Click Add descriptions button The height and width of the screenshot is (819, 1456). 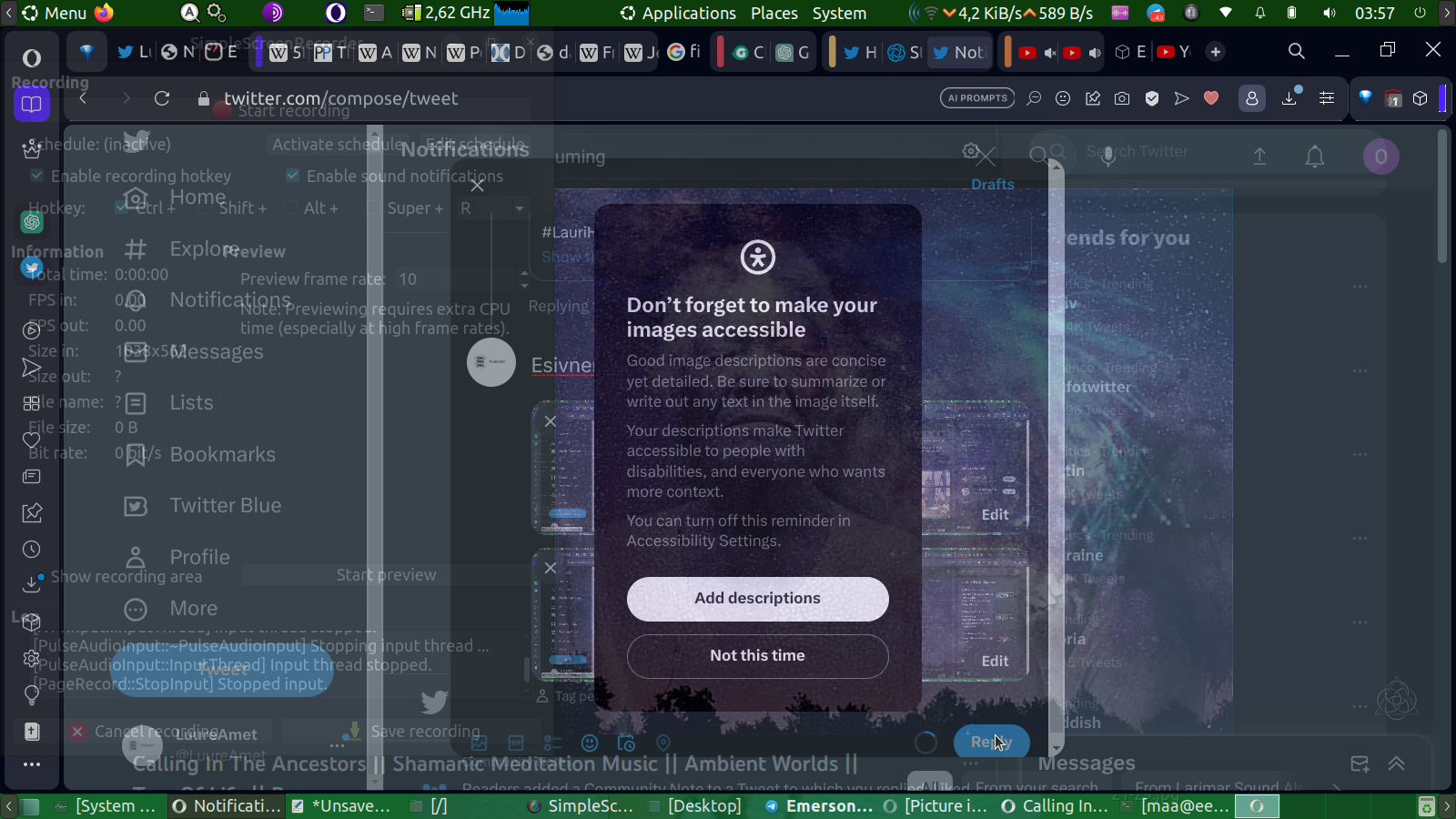758,599
